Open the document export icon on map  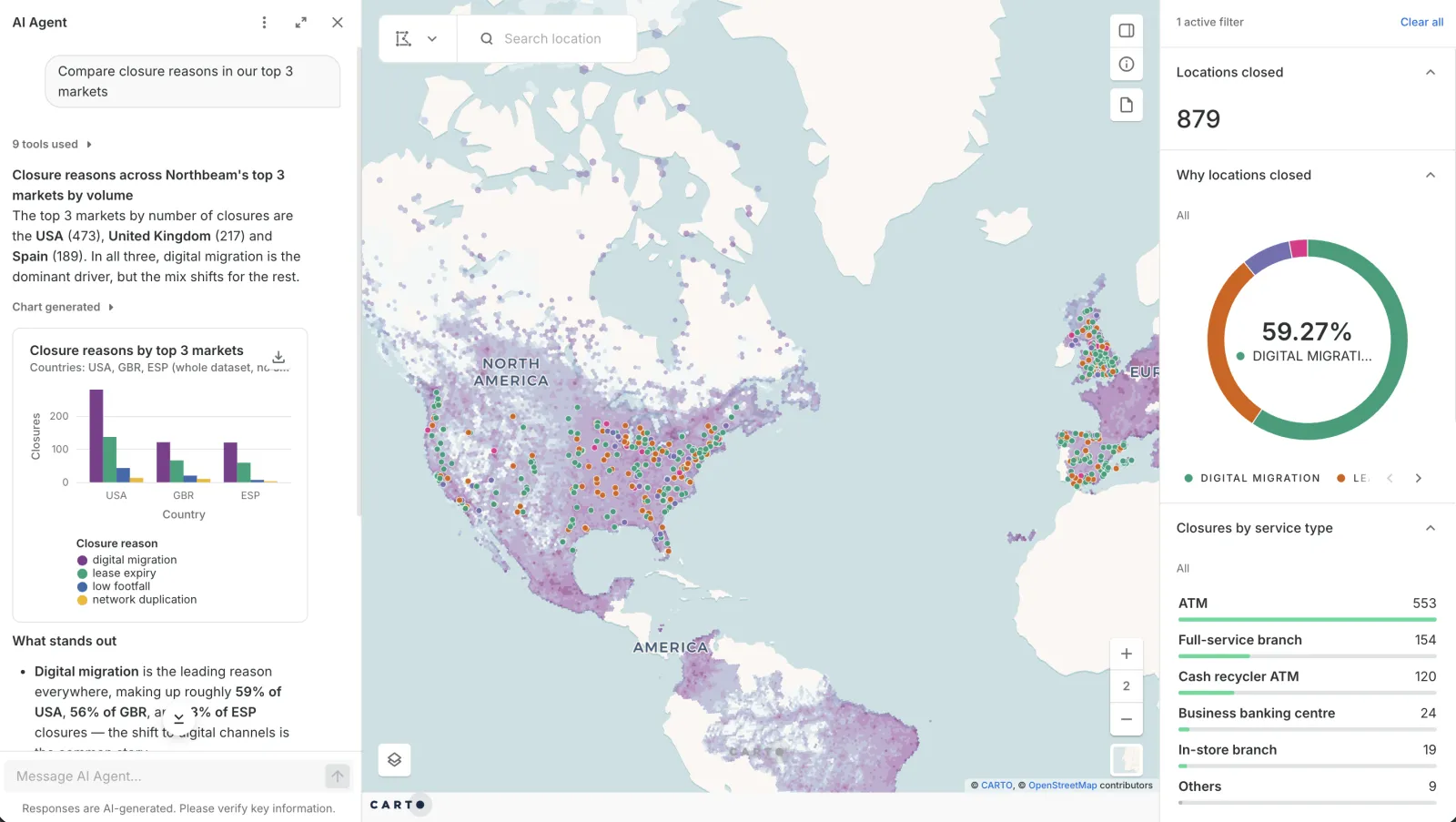pyautogui.click(x=1127, y=105)
